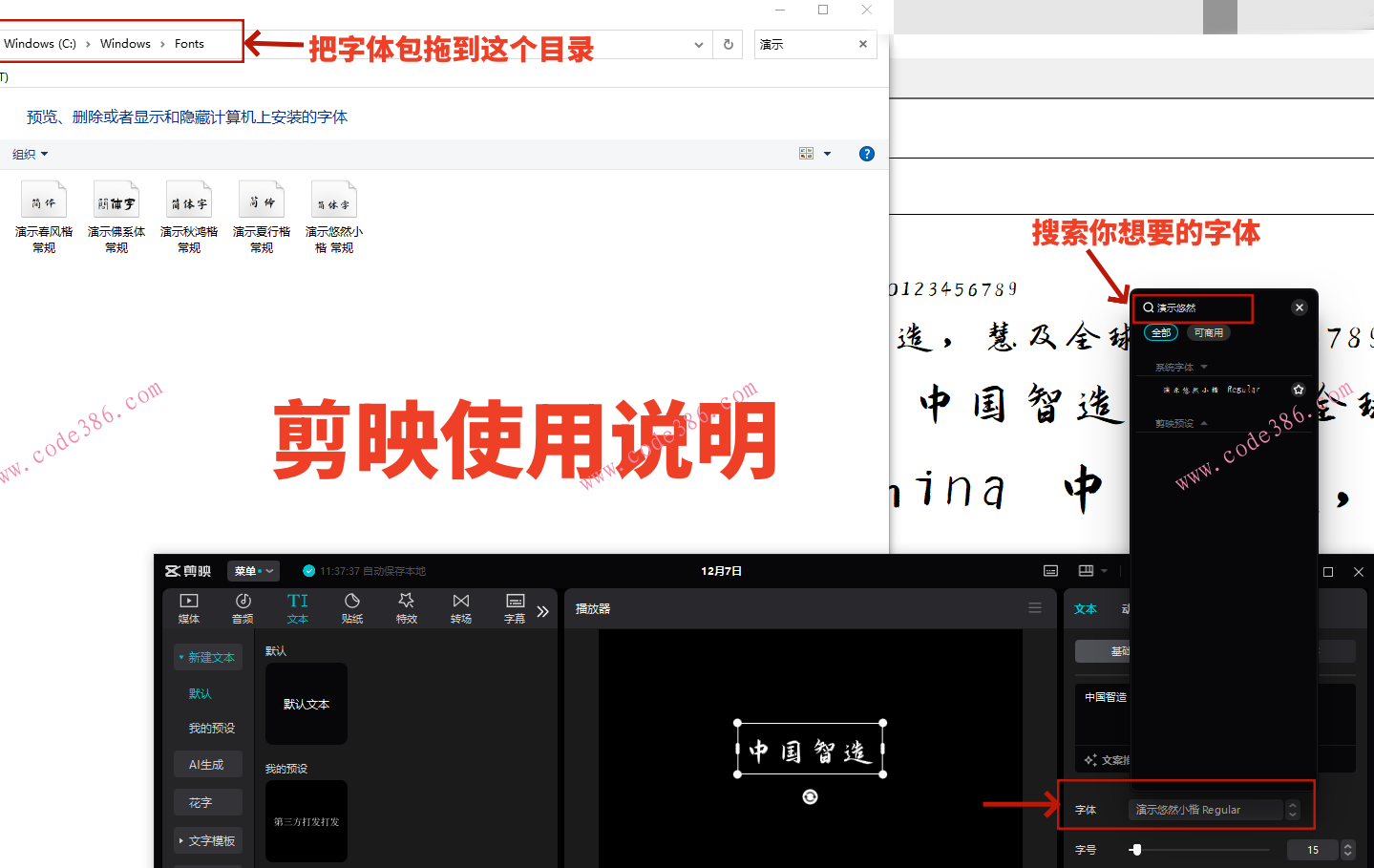Image resolution: width=1374 pixels, height=868 pixels.
Task: Open the 字幕 (Captions) panel
Action: [515, 607]
